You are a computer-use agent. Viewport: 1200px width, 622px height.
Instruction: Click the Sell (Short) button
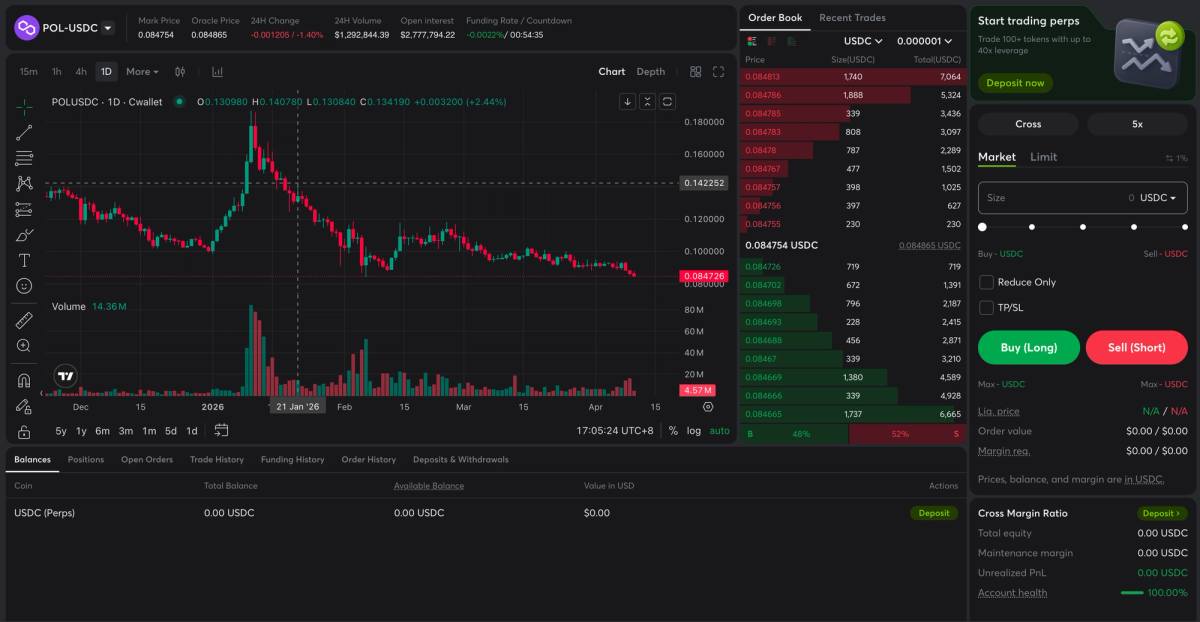point(1137,348)
